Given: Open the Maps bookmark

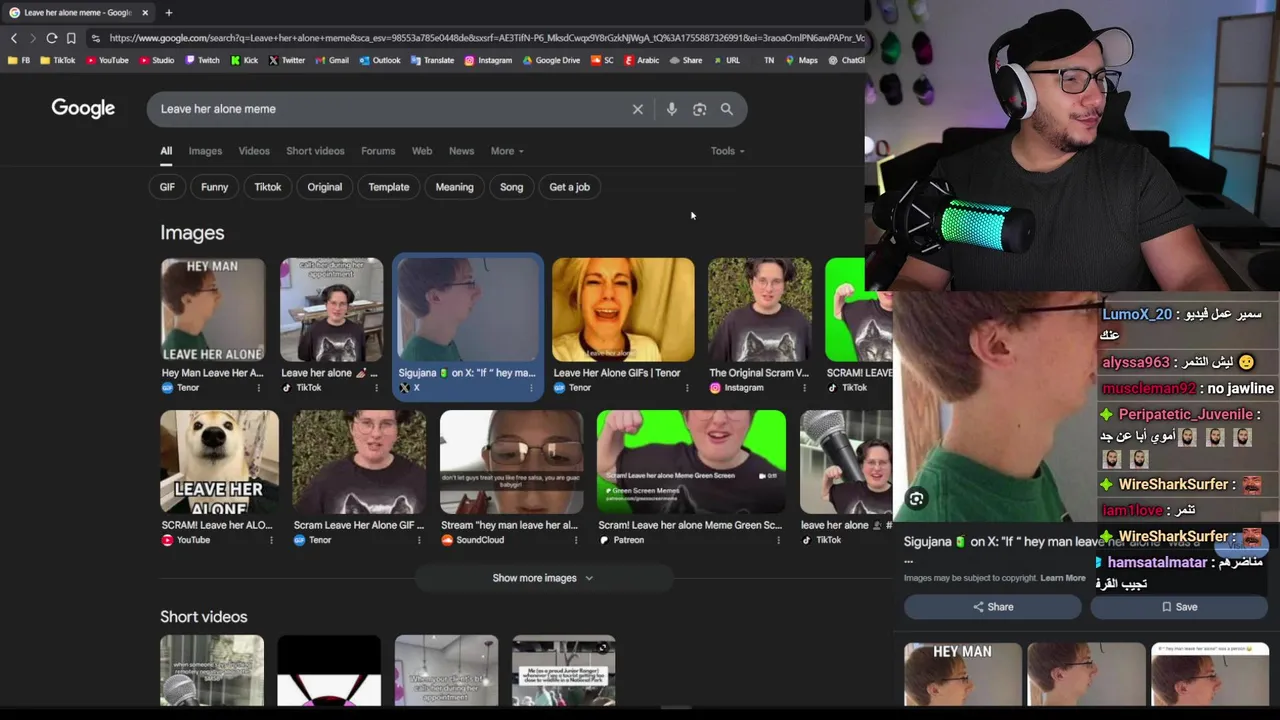Looking at the screenshot, I should [x=801, y=60].
